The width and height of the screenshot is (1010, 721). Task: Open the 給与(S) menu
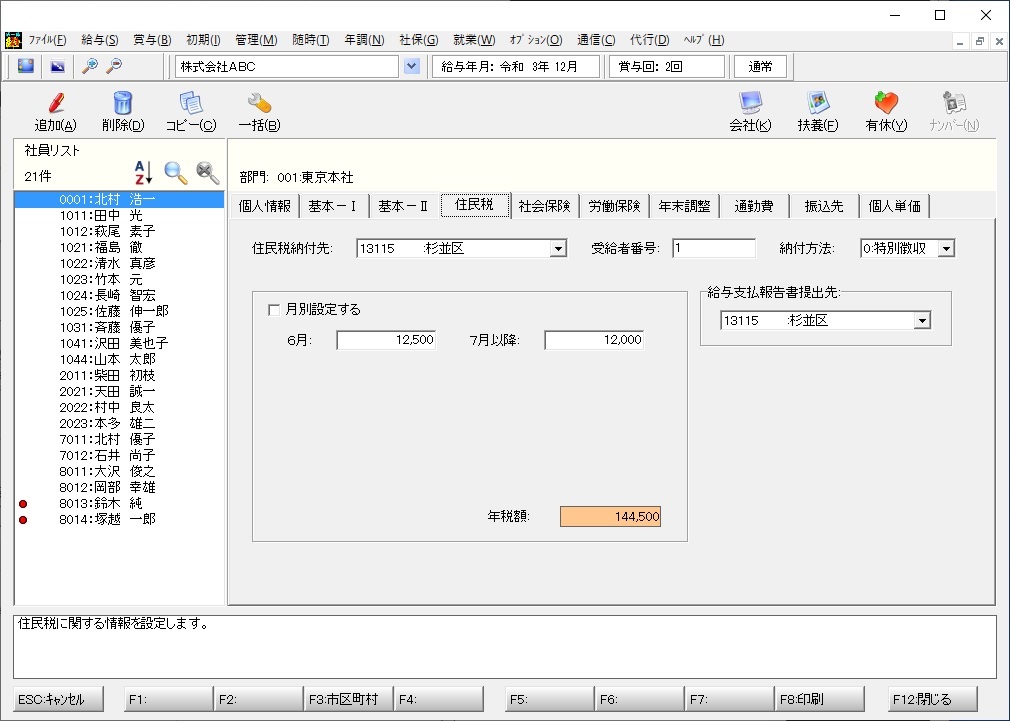point(100,40)
